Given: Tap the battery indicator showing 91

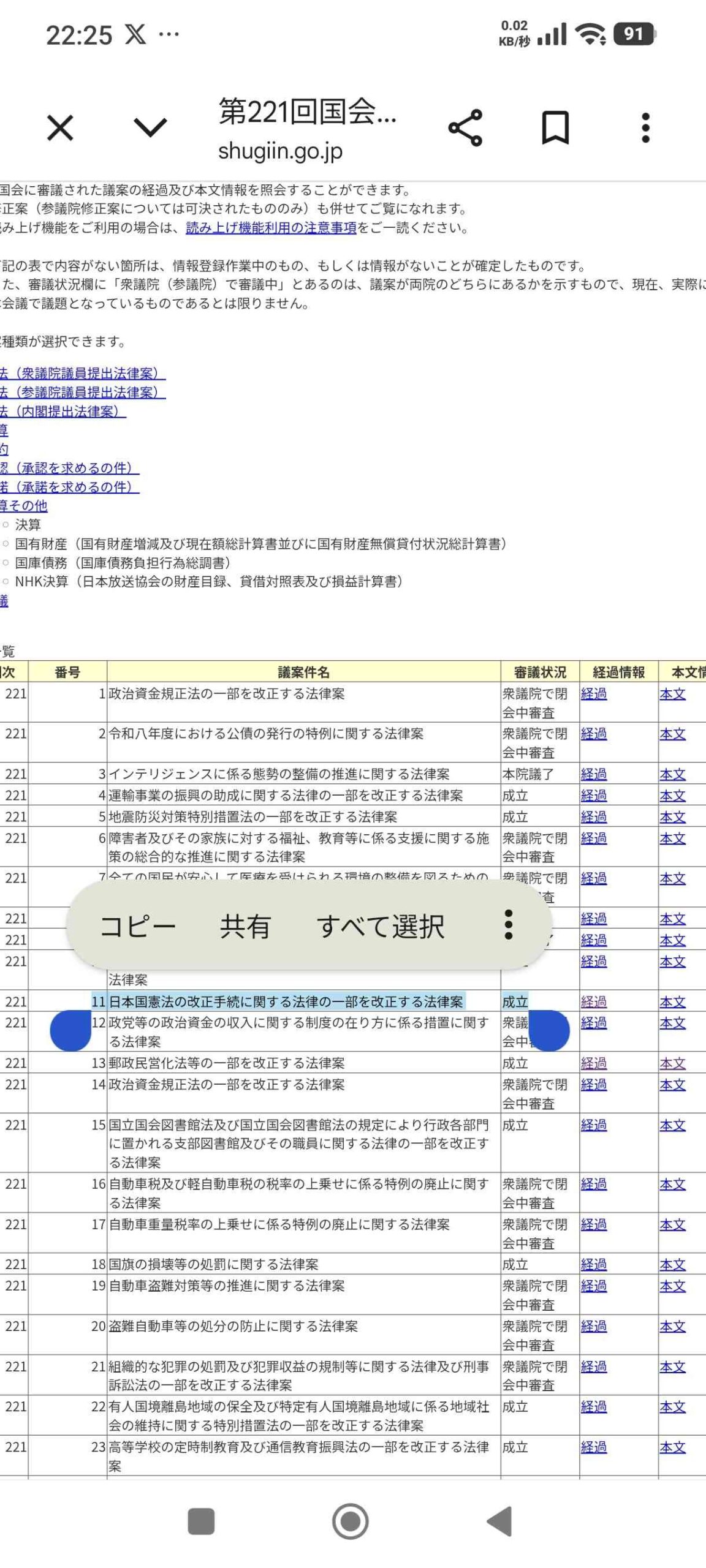Looking at the screenshot, I should point(634,34).
